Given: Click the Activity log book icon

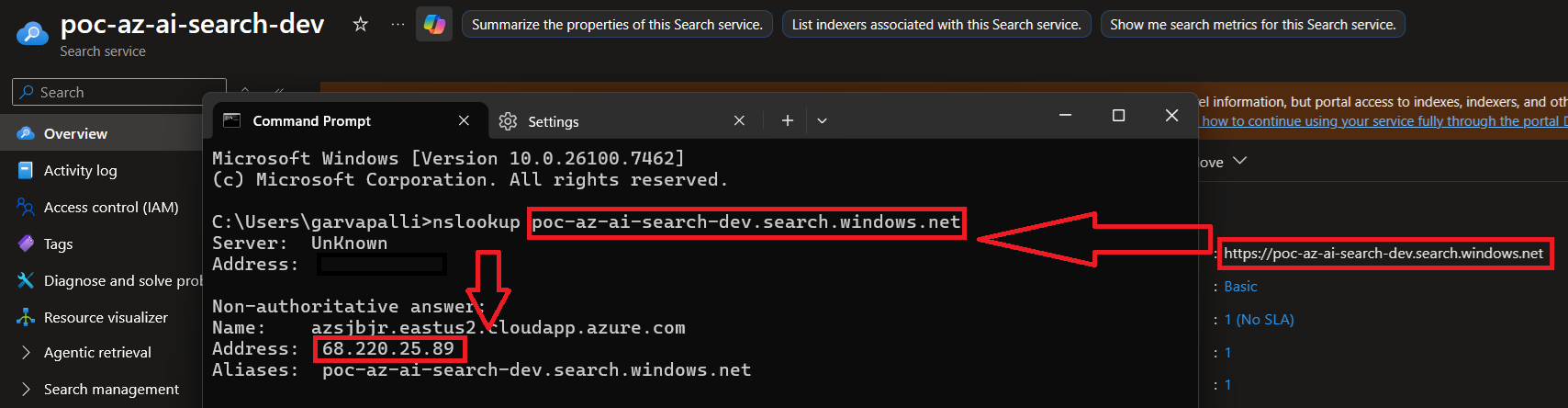Looking at the screenshot, I should 26,170.
